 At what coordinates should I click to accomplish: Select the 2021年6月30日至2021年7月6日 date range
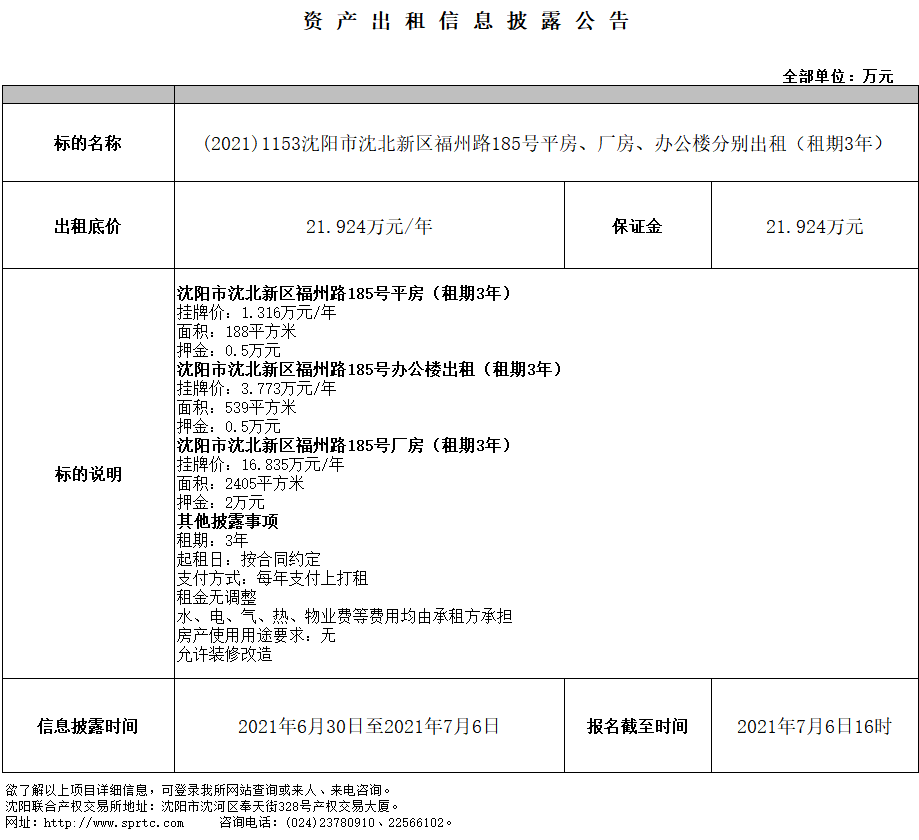(x=369, y=726)
